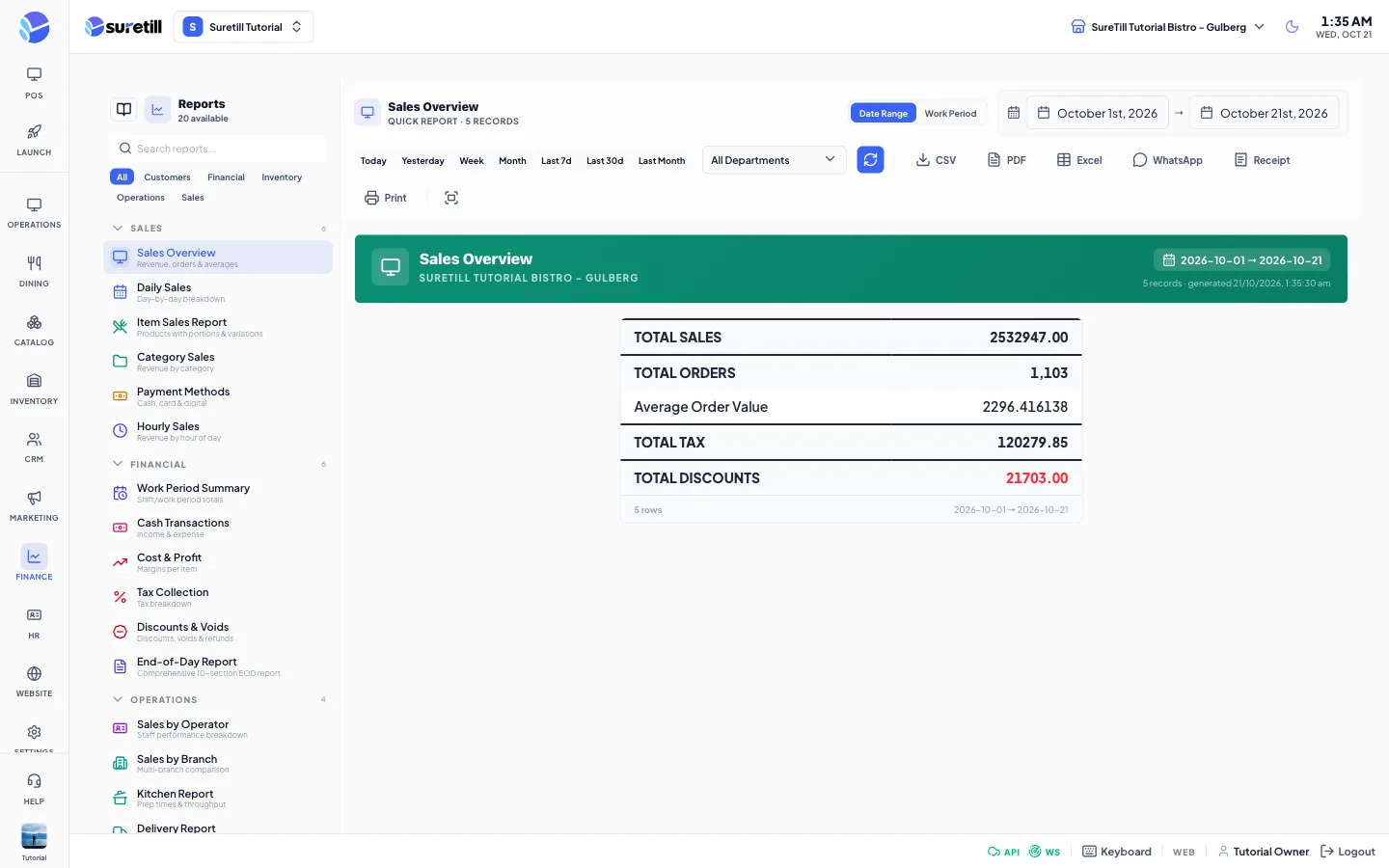Open the Daily Sales report

[x=218, y=292]
